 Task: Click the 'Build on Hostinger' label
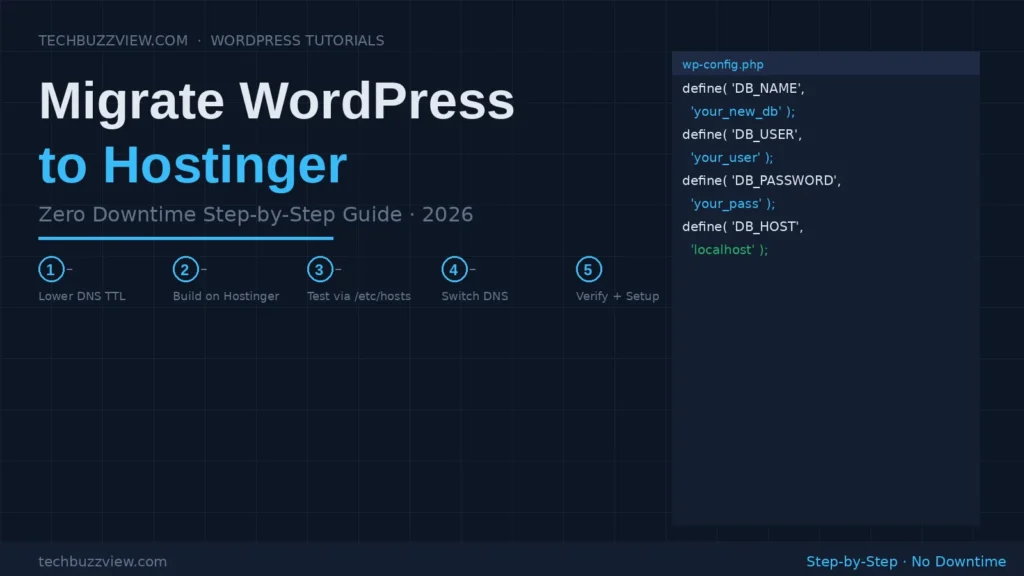226,296
